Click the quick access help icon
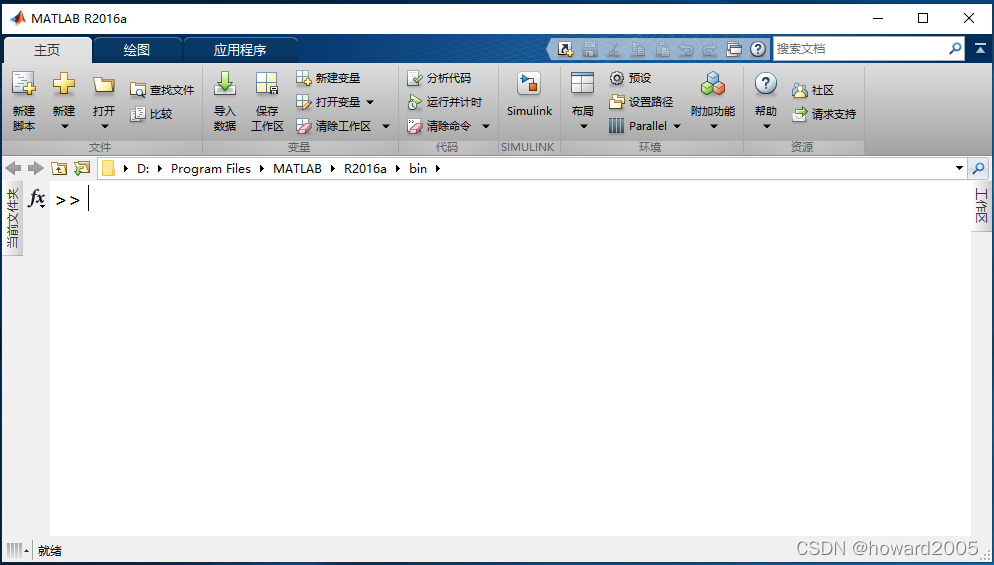Viewport: 994px width, 565px height. coord(758,49)
